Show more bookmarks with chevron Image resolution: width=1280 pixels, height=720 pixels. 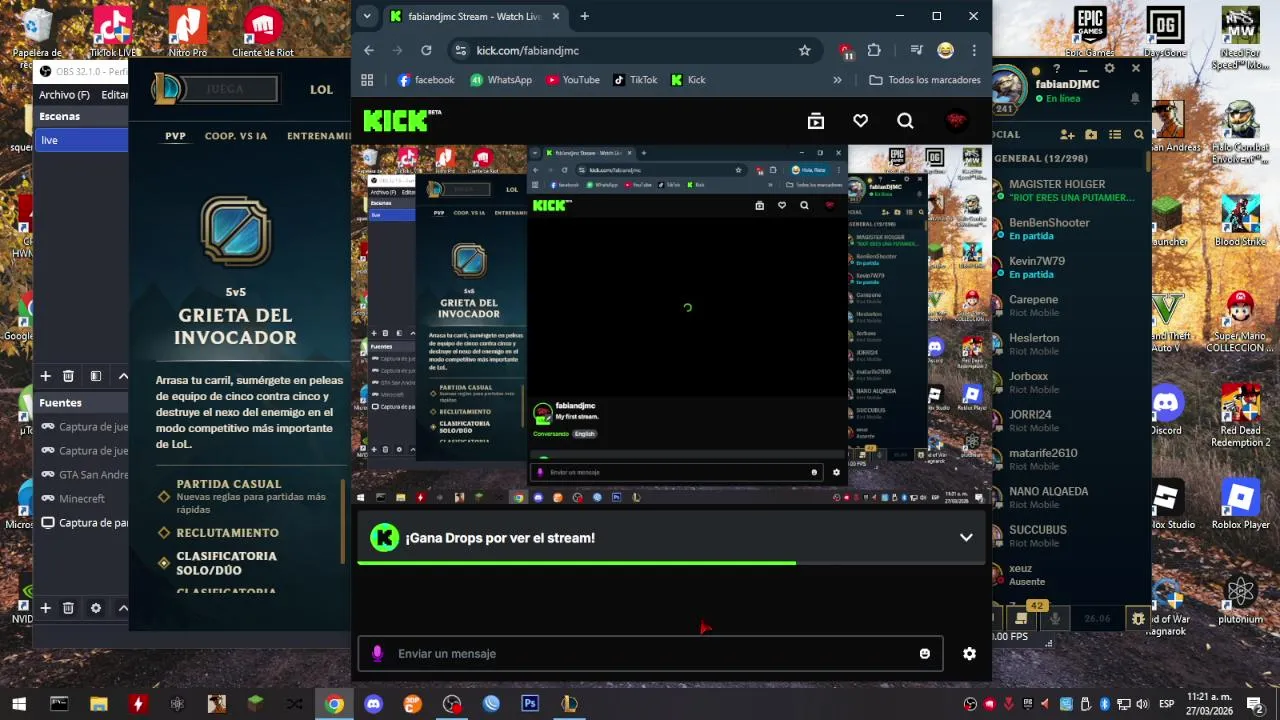837,80
